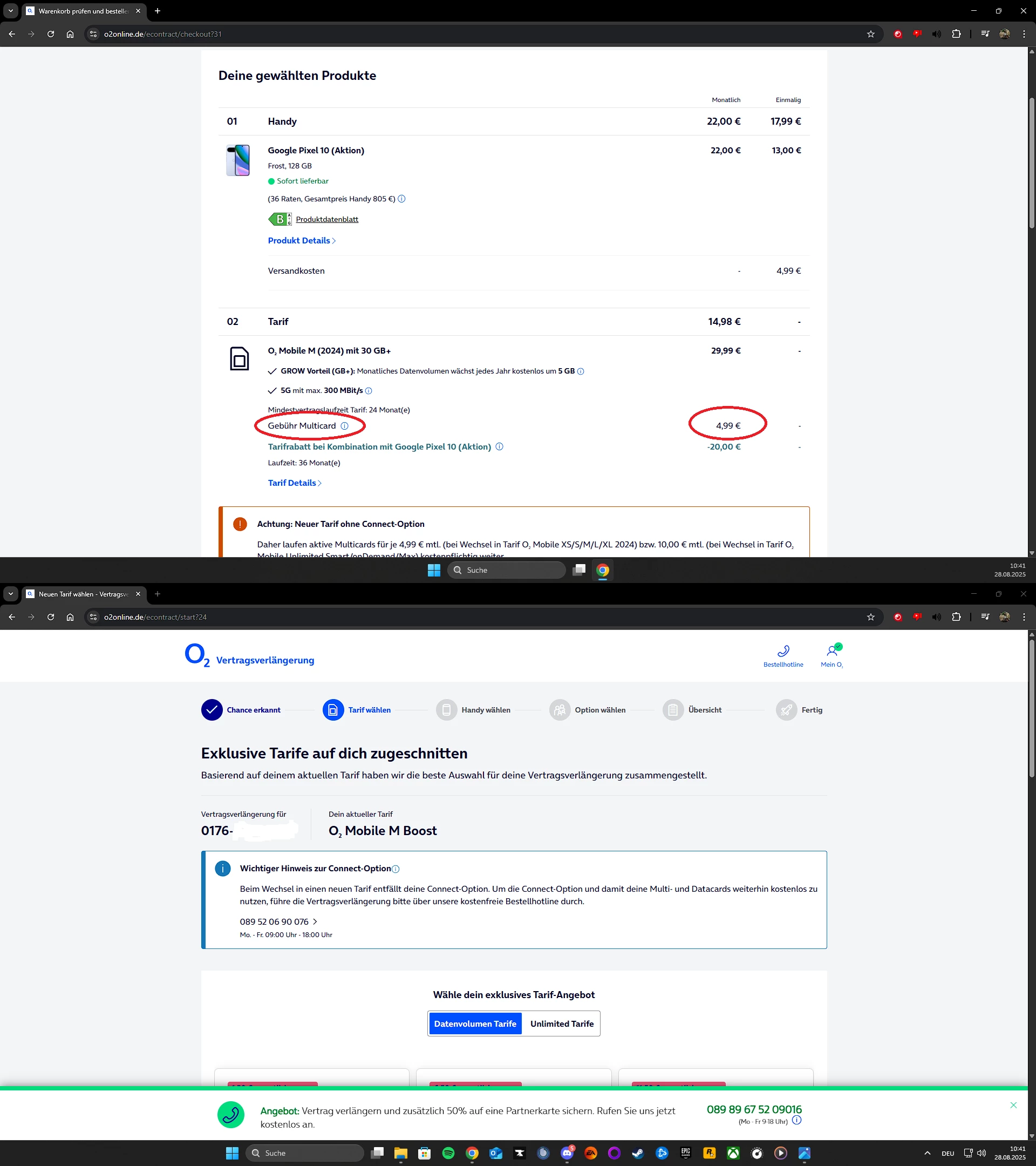Click info icon next to Gebühr Multicard
1036x1166 pixels.
pos(344,426)
